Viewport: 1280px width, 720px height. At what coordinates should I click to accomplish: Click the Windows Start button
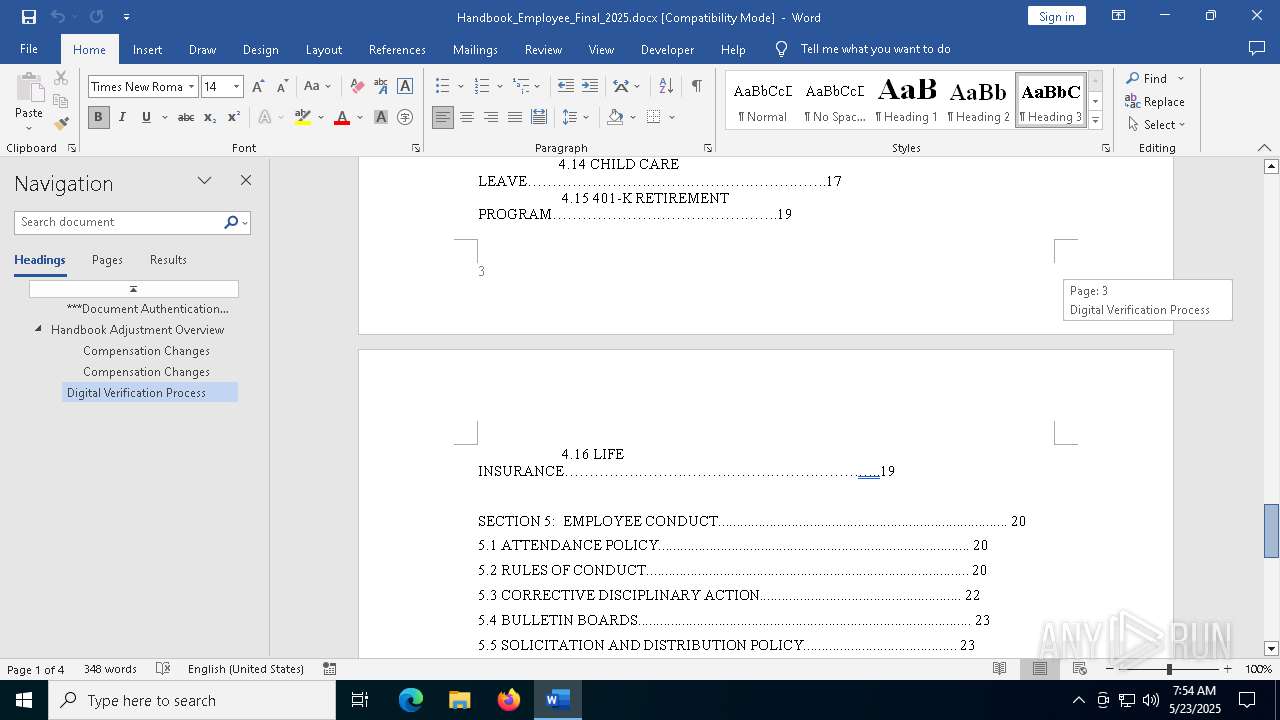[24, 700]
